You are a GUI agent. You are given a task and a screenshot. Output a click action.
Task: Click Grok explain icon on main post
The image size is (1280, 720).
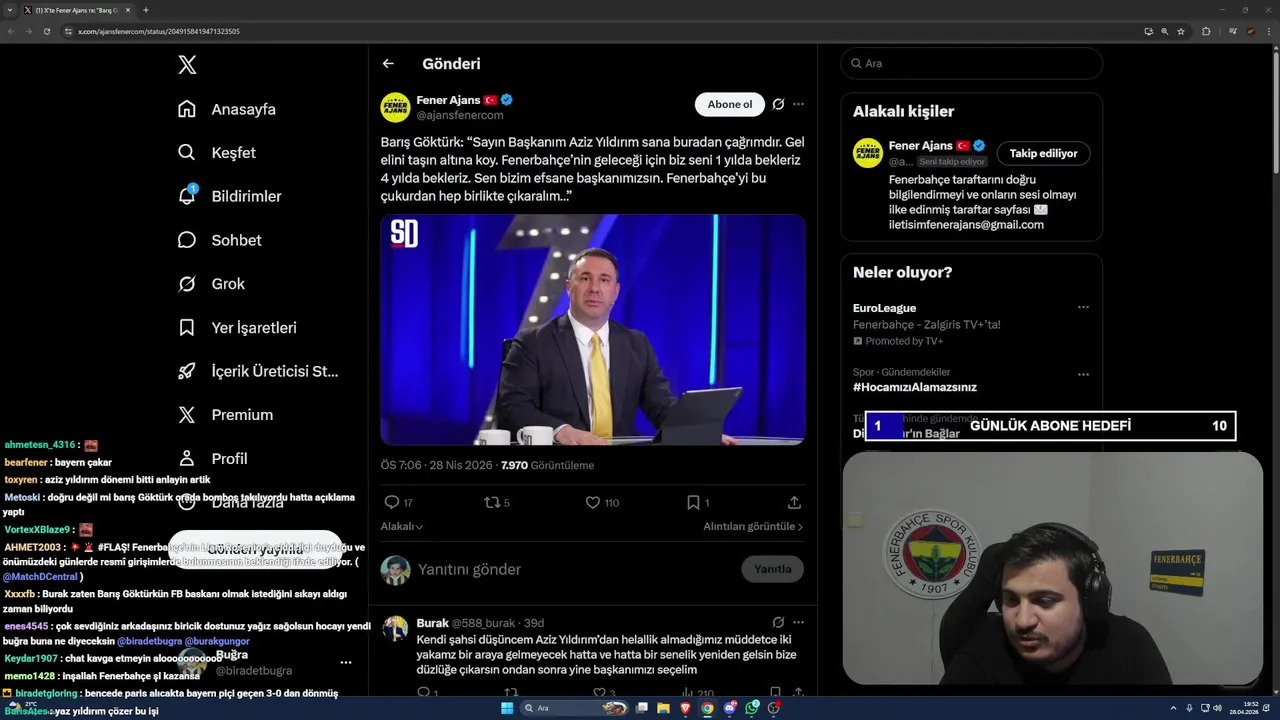[x=778, y=104]
